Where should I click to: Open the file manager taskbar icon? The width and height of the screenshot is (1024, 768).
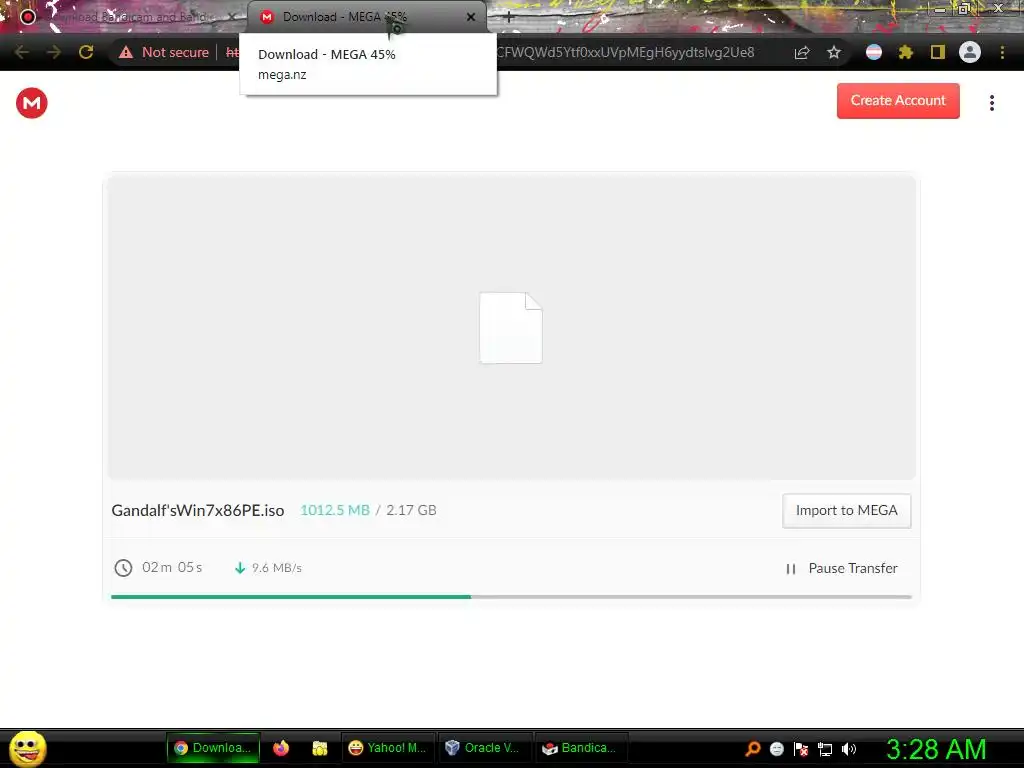(x=319, y=748)
